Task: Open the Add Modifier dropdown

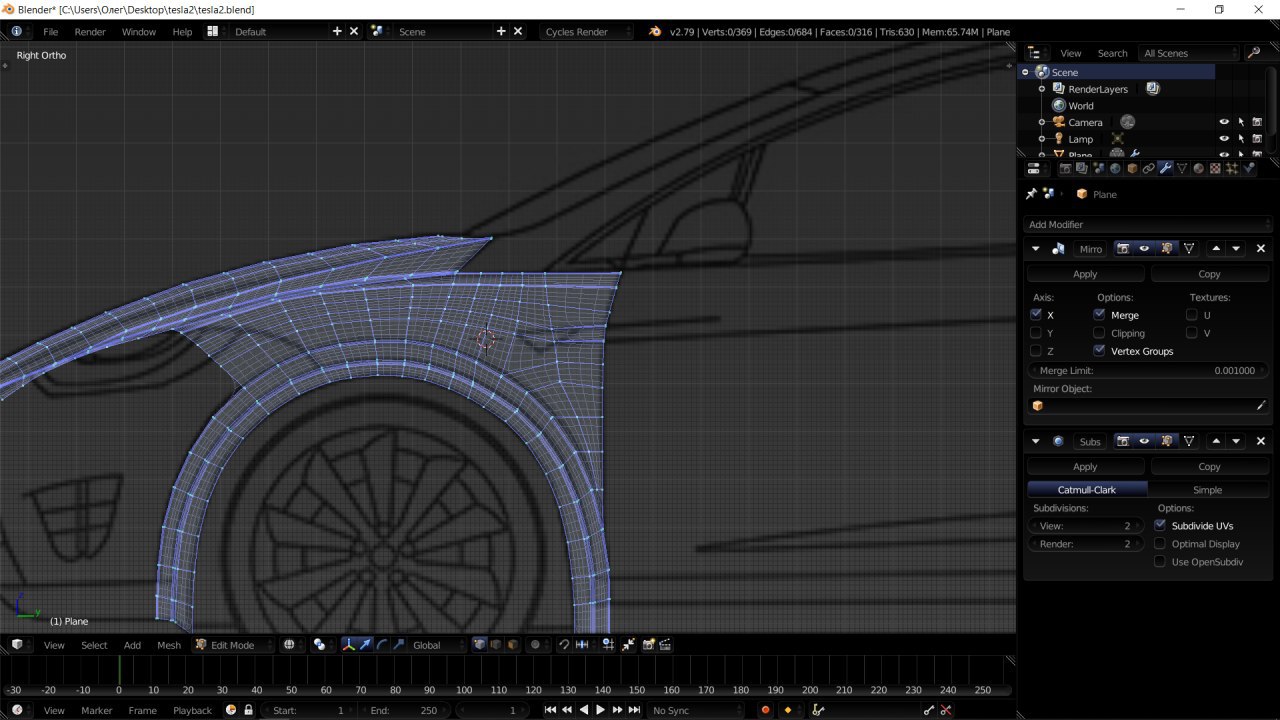Action: click(x=1148, y=224)
